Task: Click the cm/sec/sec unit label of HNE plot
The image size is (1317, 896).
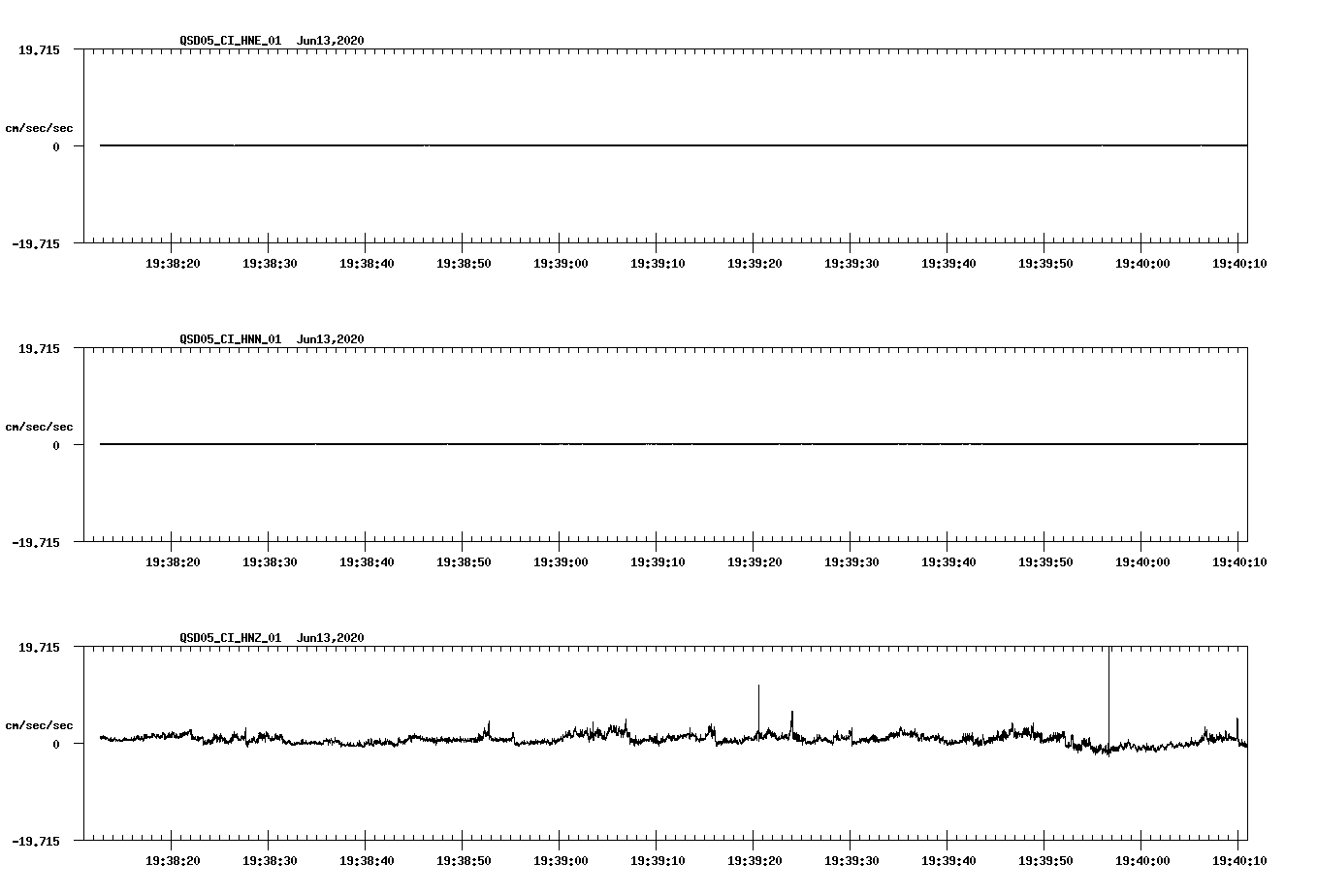Action: click(39, 128)
